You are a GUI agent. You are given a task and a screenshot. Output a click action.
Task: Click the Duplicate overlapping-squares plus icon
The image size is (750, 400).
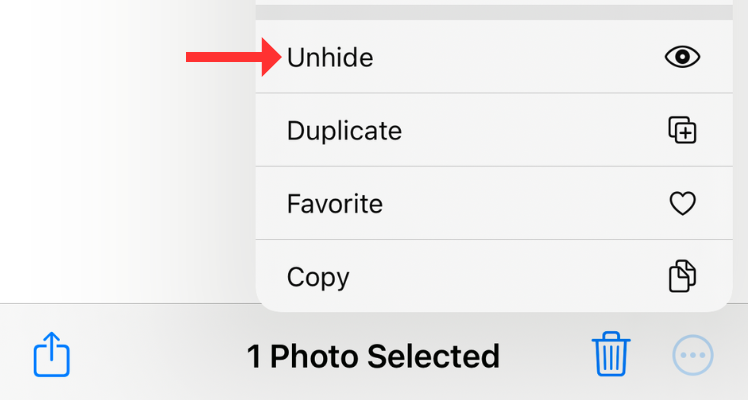pos(682,130)
